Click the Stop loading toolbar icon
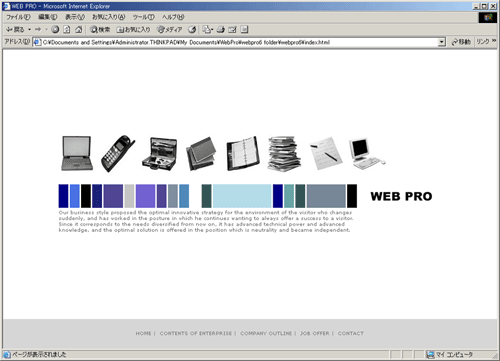Image resolution: width=500 pixels, height=361 pixels. [x=55, y=30]
